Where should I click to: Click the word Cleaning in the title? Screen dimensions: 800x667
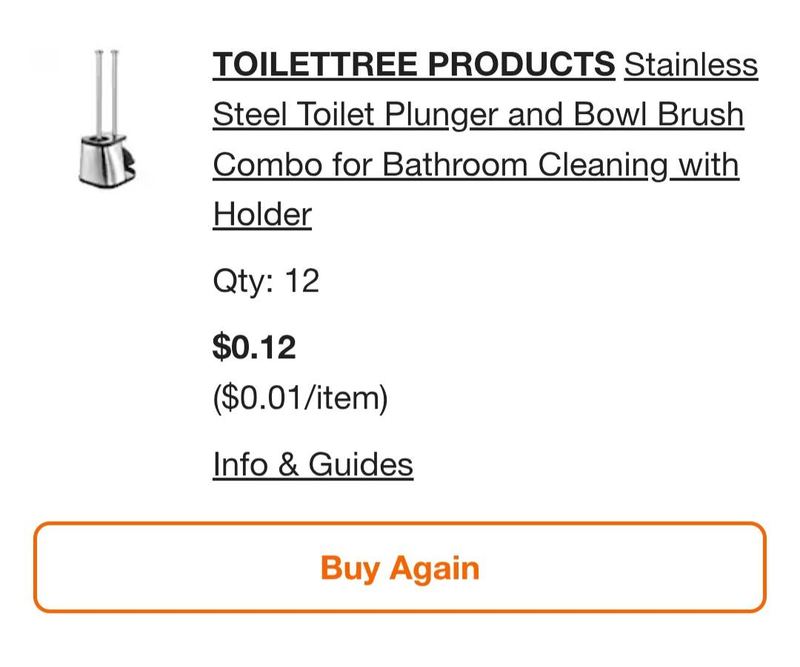tap(603, 166)
